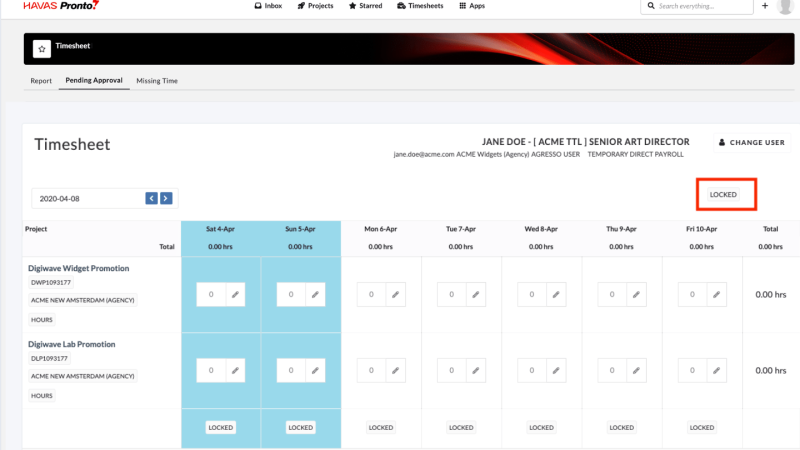Image resolution: width=800 pixels, height=450 pixels.
Task: Click LOCKED badge under Fri 10-Apr
Action: pyautogui.click(x=702, y=428)
